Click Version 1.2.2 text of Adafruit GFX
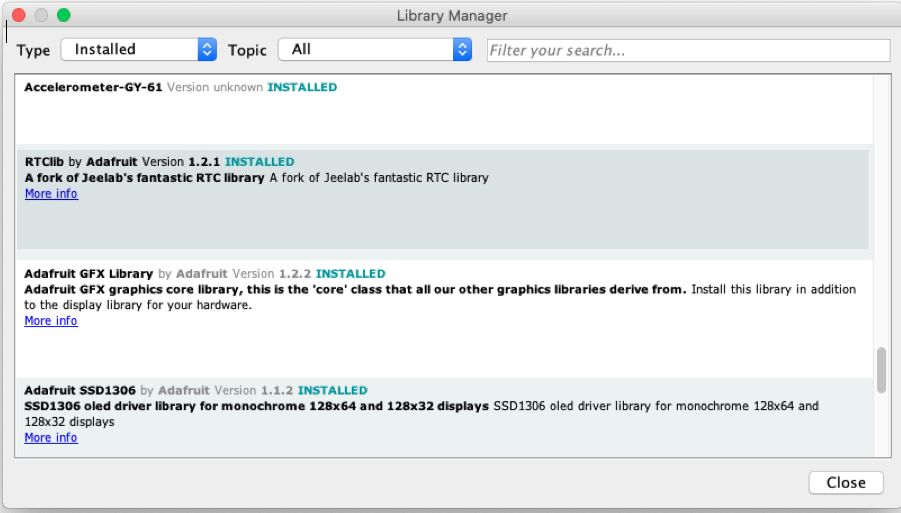The image size is (901, 513). (272, 273)
